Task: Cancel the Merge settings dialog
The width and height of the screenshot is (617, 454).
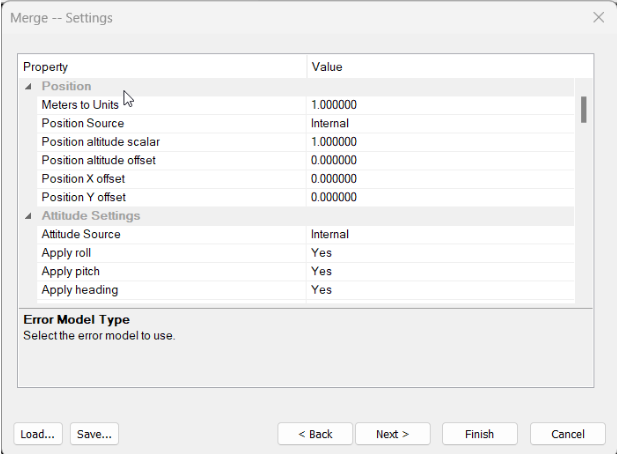Action: tap(567, 434)
